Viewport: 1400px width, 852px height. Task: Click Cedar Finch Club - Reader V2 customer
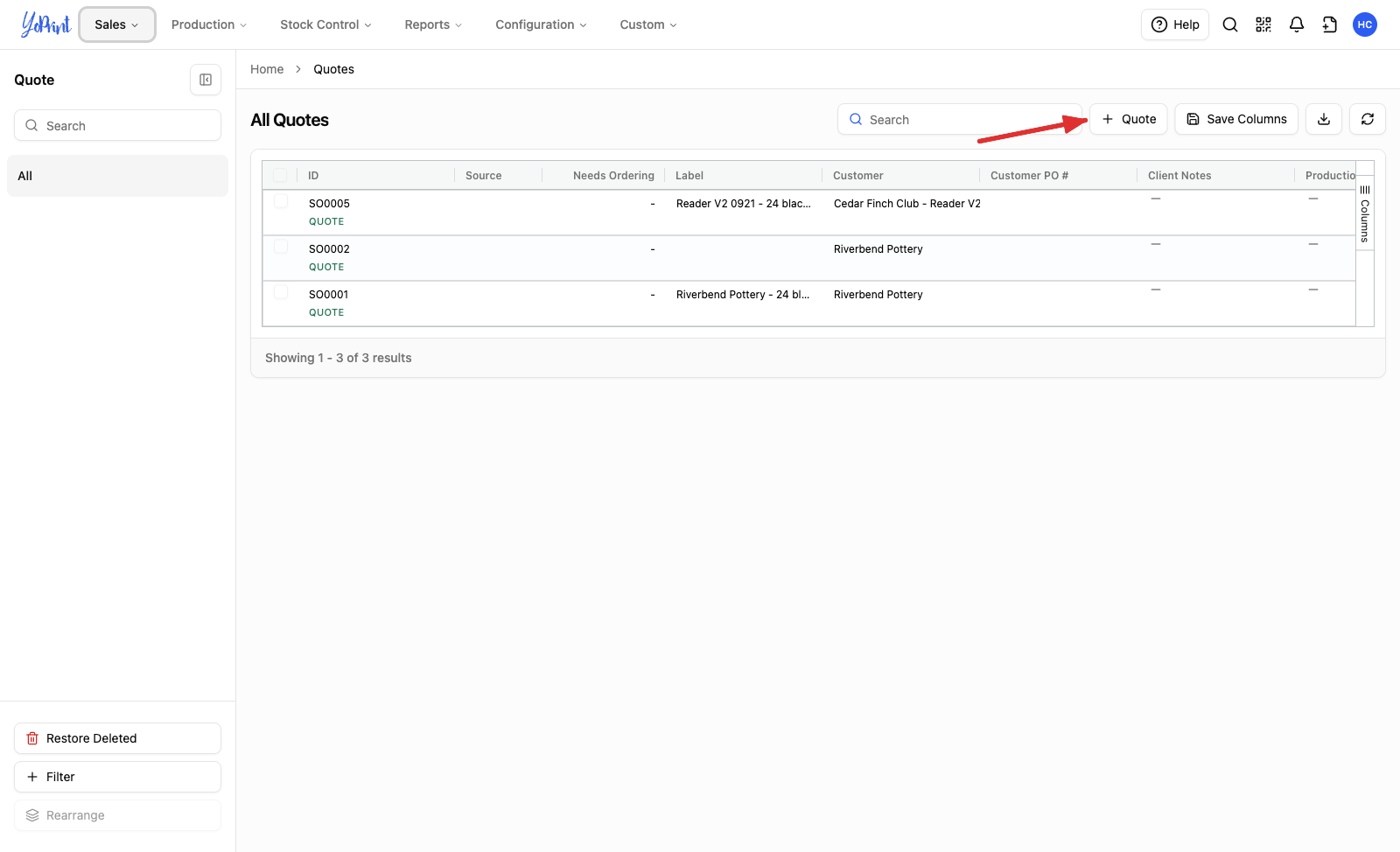[907, 203]
